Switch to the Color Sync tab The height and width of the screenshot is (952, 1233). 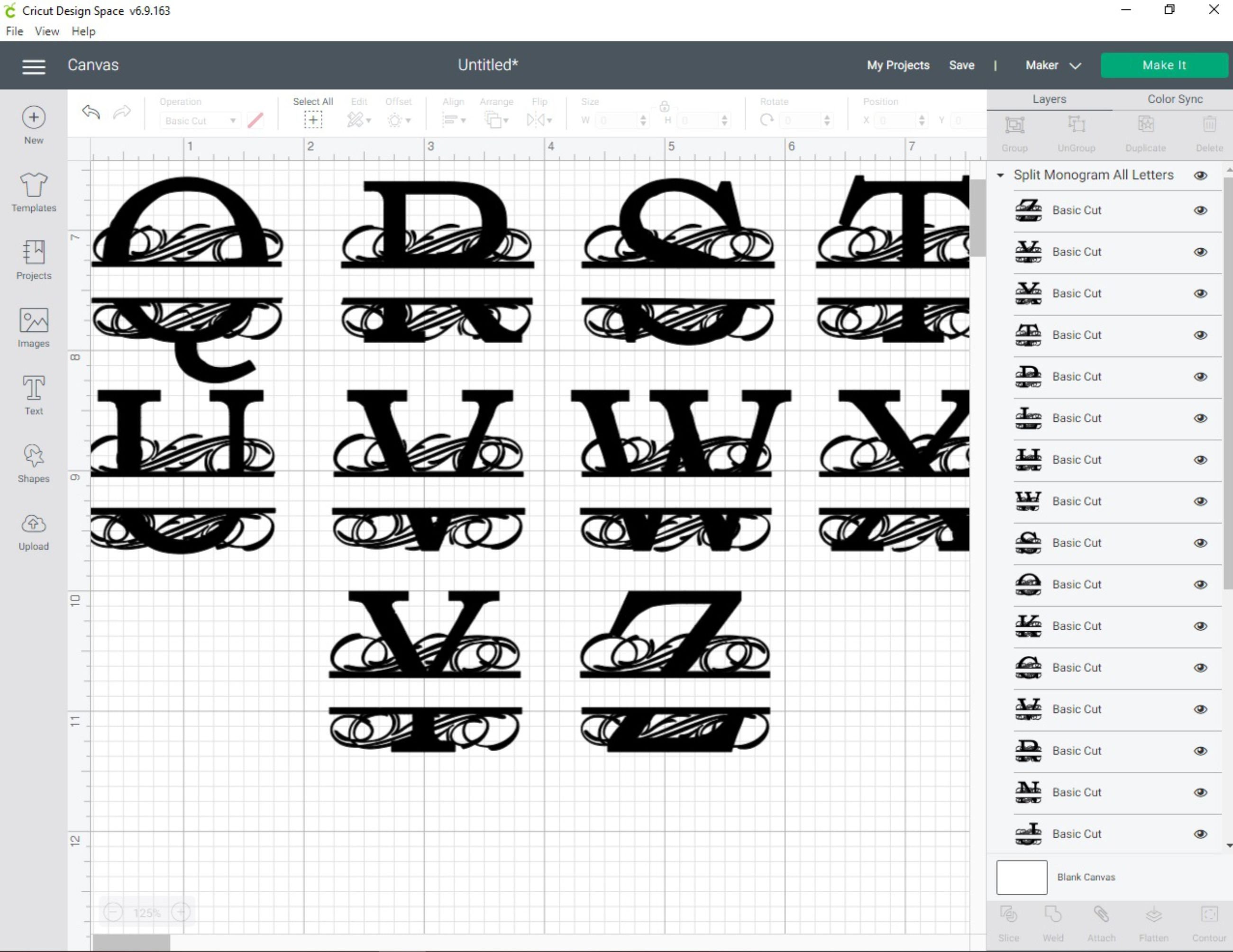(x=1174, y=99)
